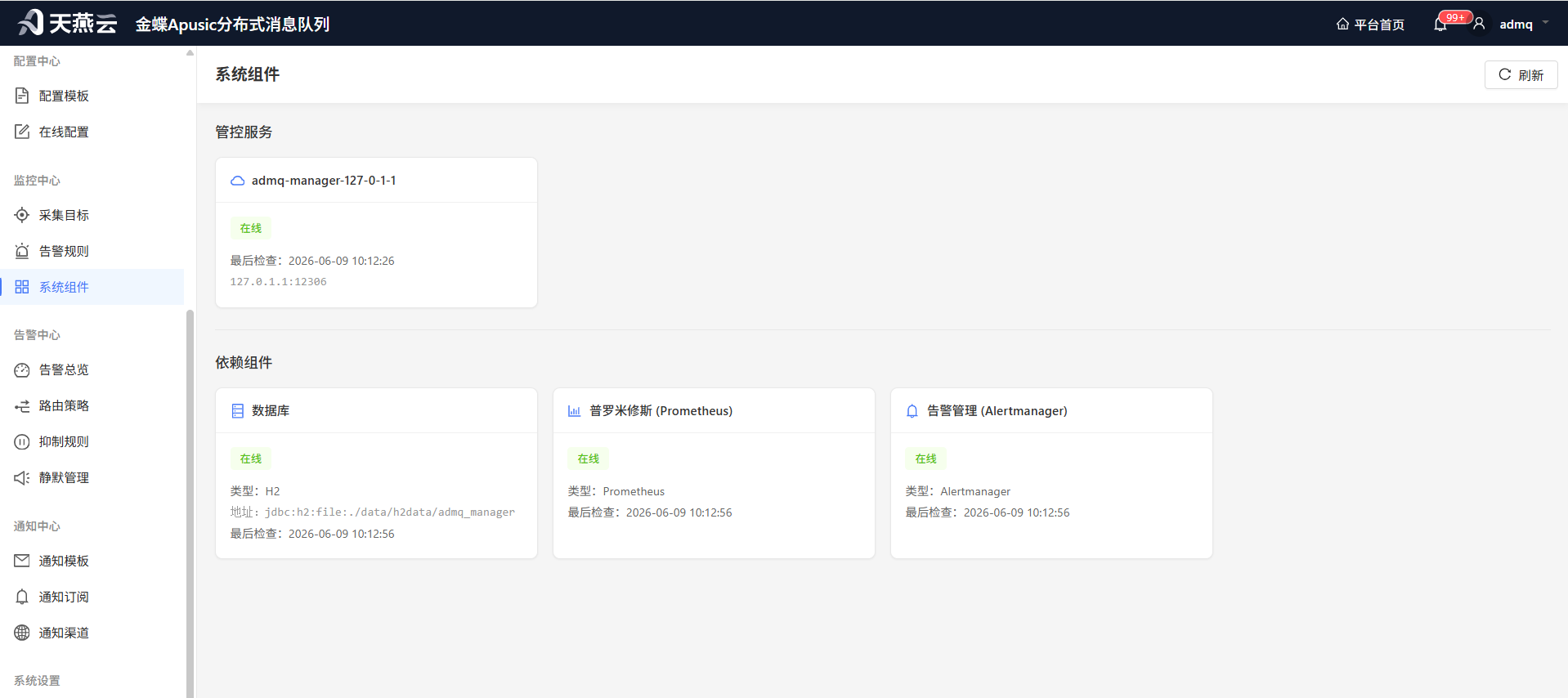Image resolution: width=1568 pixels, height=698 pixels.
Task: Click the 普罗米修斯 (Prometheus) component card title
Action: tap(661, 410)
